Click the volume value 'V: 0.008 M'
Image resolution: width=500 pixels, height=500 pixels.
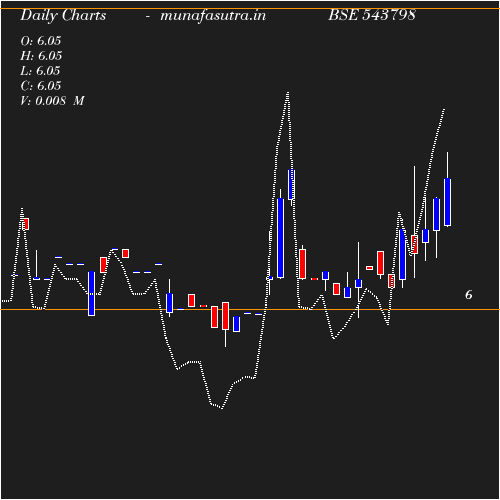(x=52, y=101)
